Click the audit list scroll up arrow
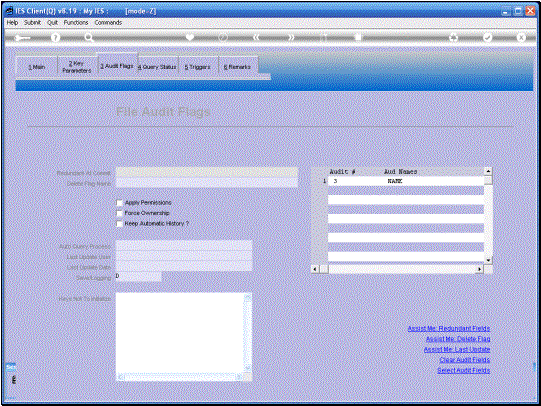Image resolution: width=541 pixels, height=406 pixels. (488, 171)
